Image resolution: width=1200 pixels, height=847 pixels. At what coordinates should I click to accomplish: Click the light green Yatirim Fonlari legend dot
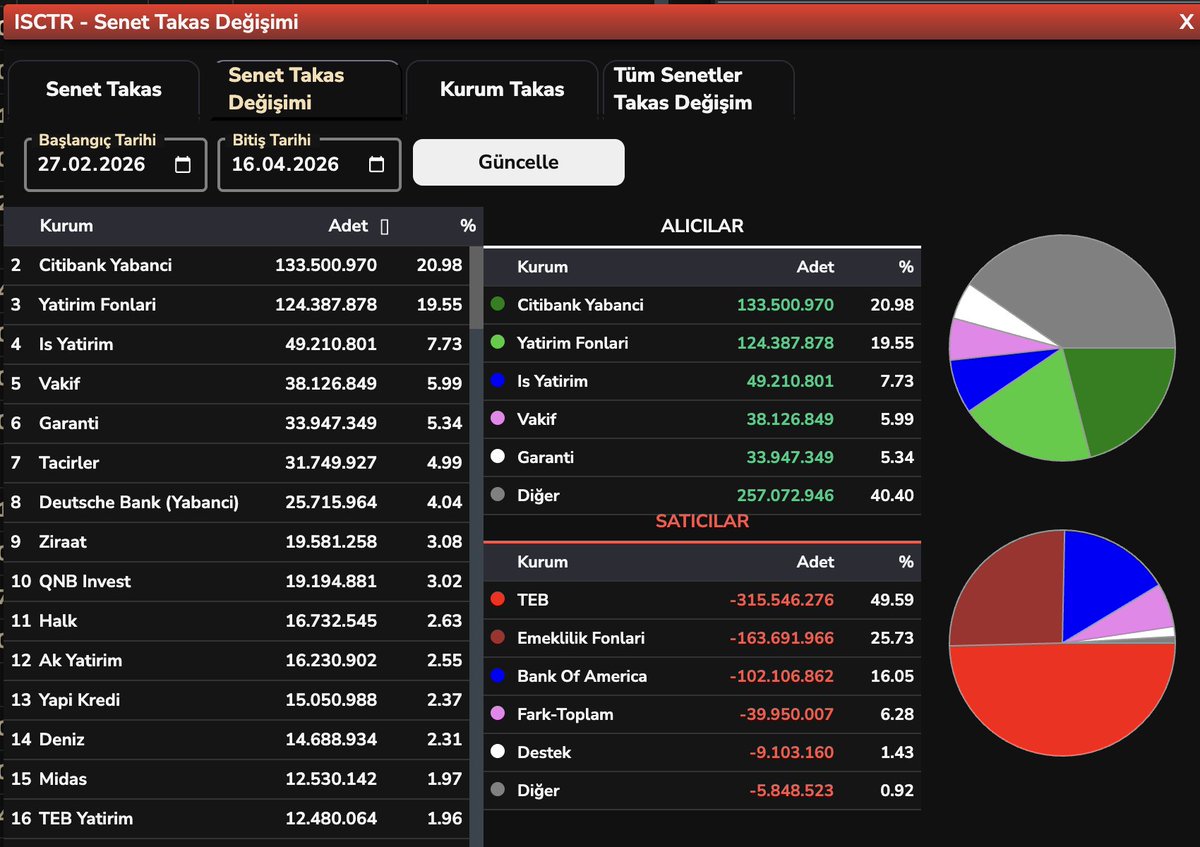click(x=497, y=343)
